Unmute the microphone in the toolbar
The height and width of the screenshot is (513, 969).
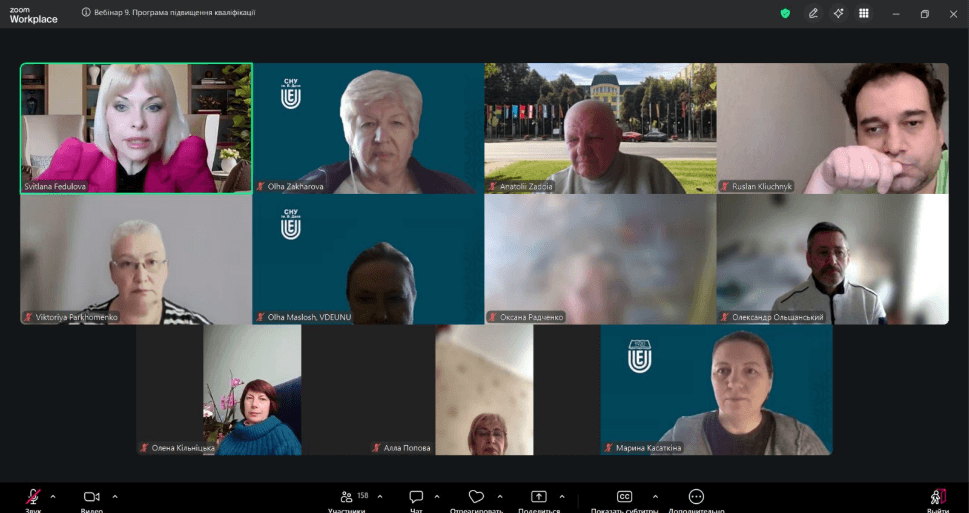33,497
